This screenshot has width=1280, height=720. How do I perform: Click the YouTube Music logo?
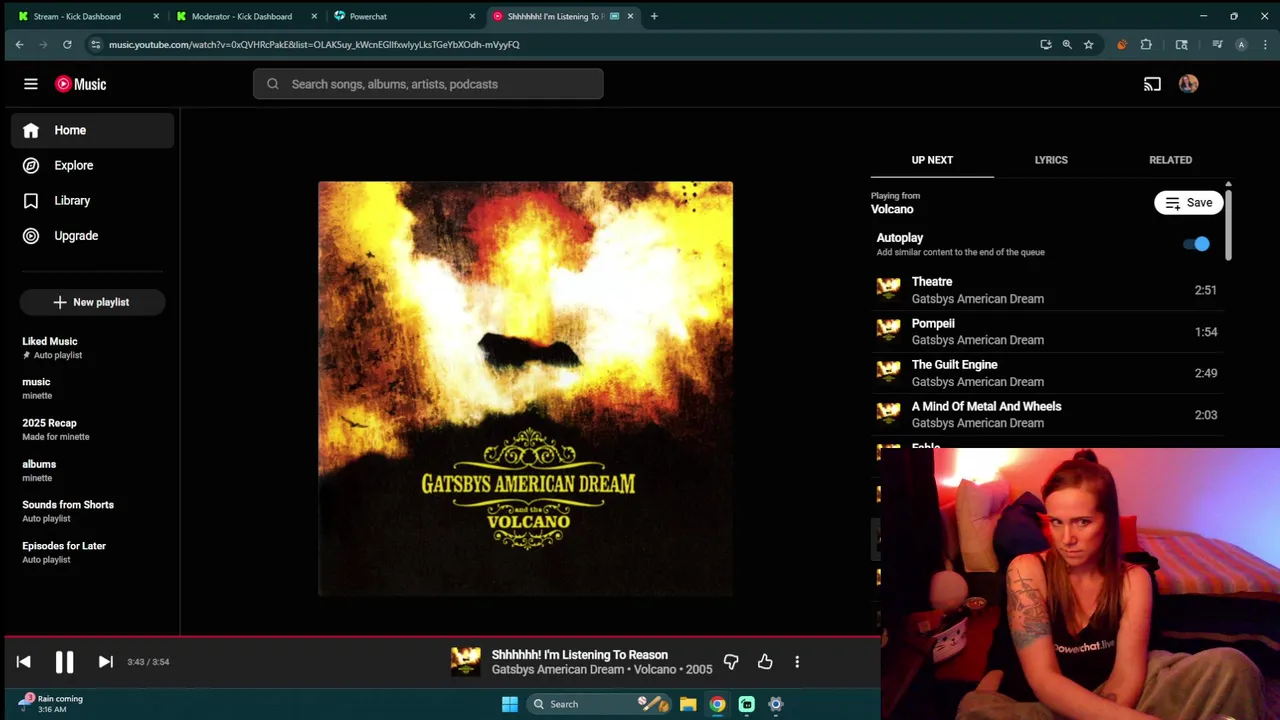(81, 84)
